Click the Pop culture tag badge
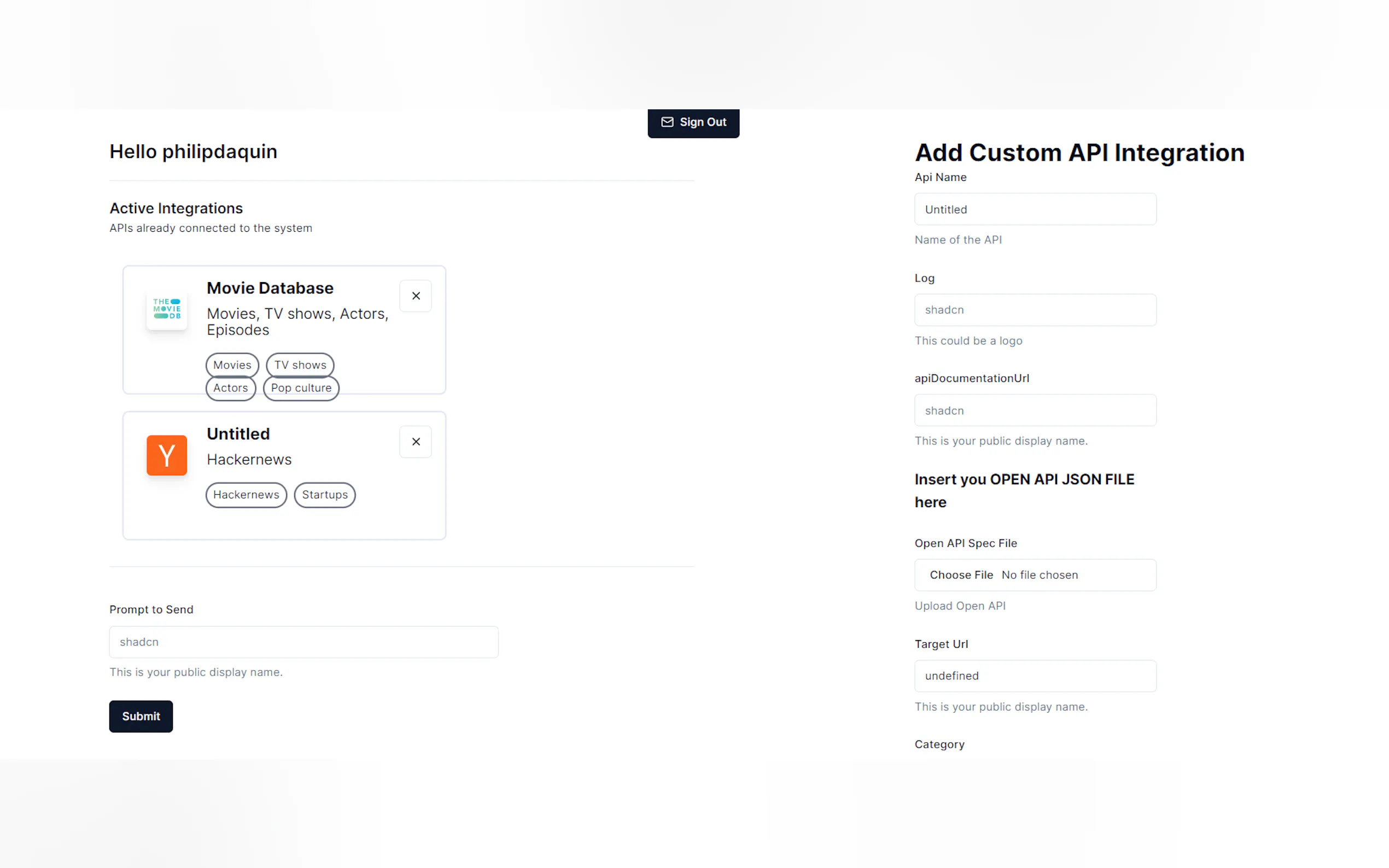Viewport: 1389px width, 868px height. 301,388
